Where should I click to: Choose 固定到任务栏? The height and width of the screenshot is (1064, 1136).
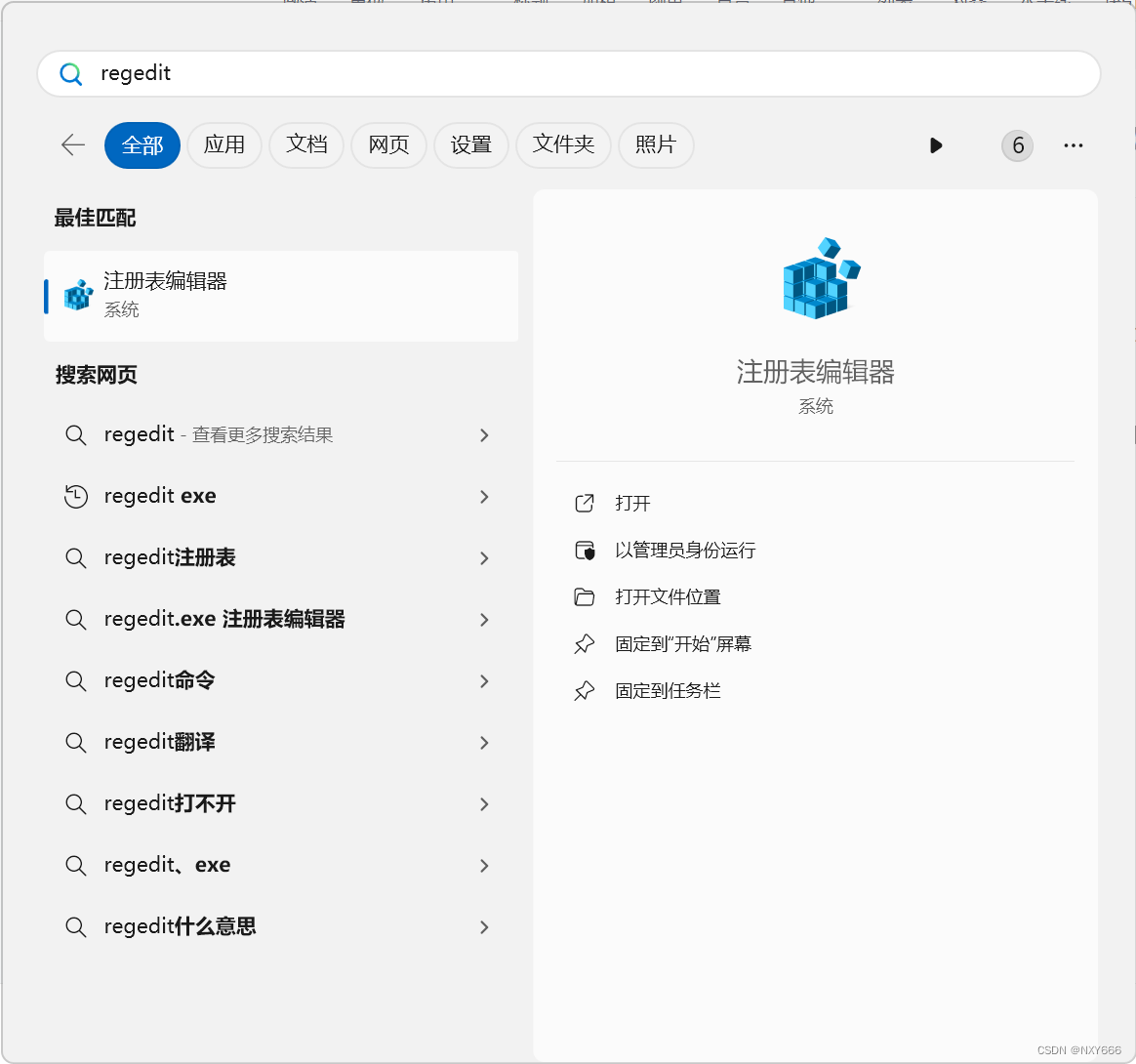(x=668, y=691)
